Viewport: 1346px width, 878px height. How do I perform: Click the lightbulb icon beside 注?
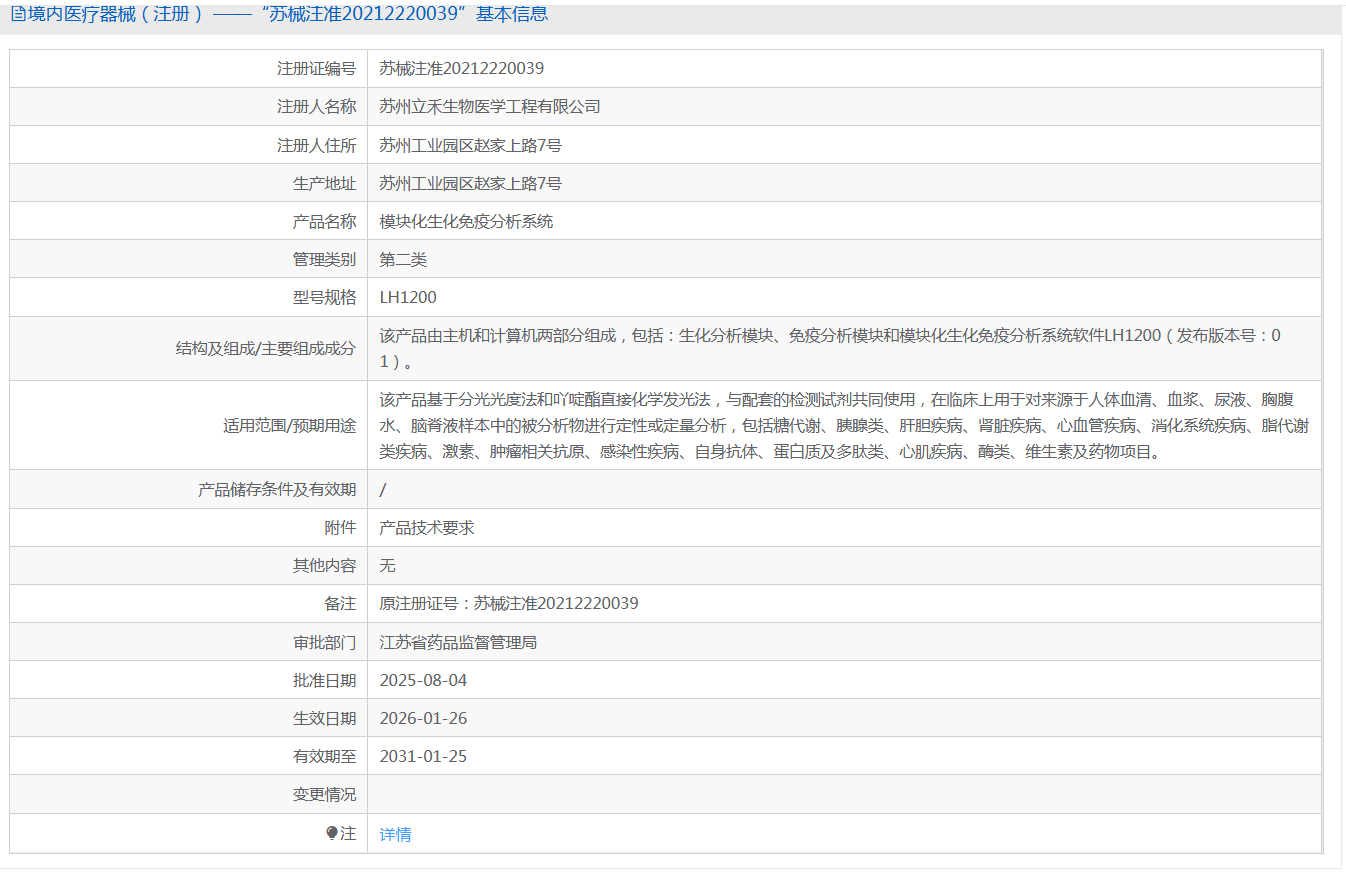(x=332, y=833)
